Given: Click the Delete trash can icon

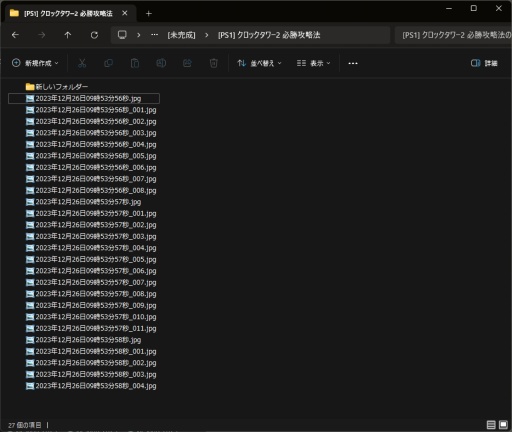Looking at the screenshot, I should pos(214,63).
